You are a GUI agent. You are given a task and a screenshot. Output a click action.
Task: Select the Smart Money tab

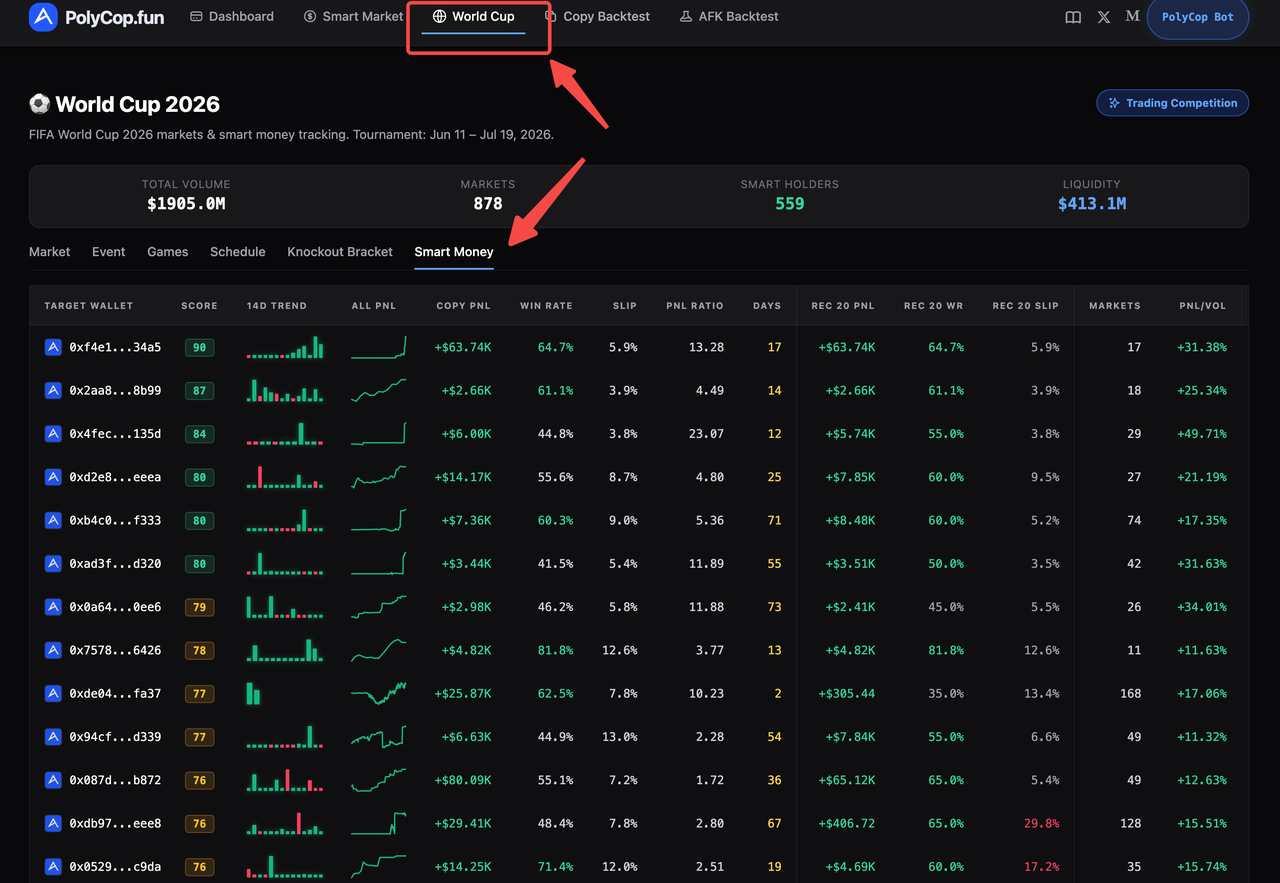454,252
